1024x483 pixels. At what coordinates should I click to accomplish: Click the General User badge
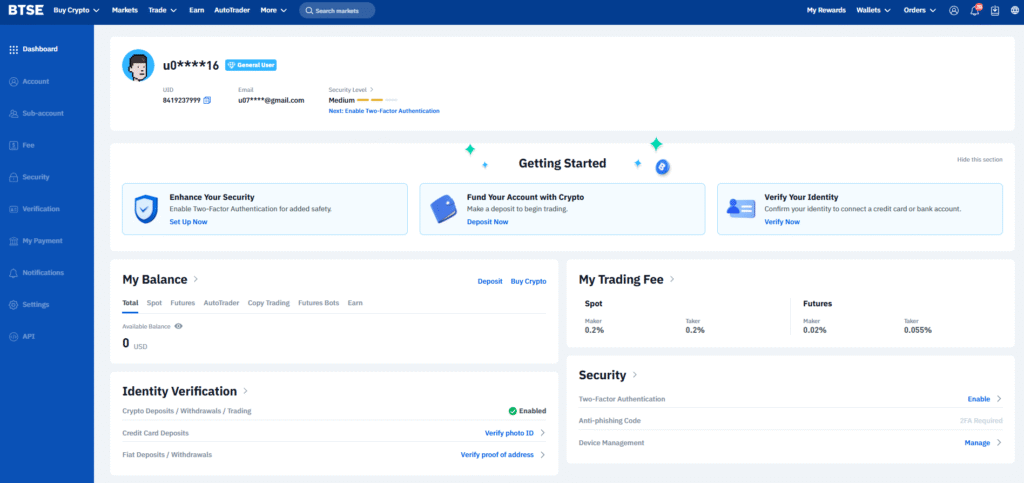coord(251,65)
